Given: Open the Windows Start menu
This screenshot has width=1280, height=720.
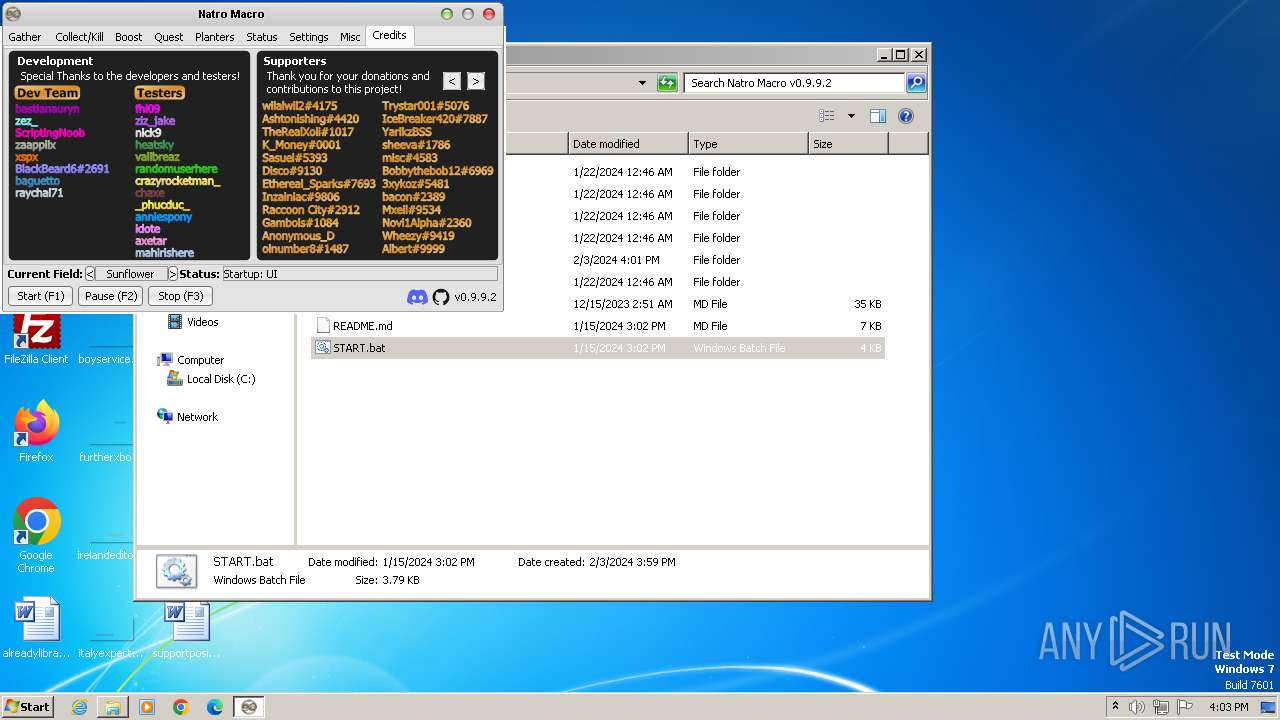Looking at the screenshot, I should tap(28, 706).
